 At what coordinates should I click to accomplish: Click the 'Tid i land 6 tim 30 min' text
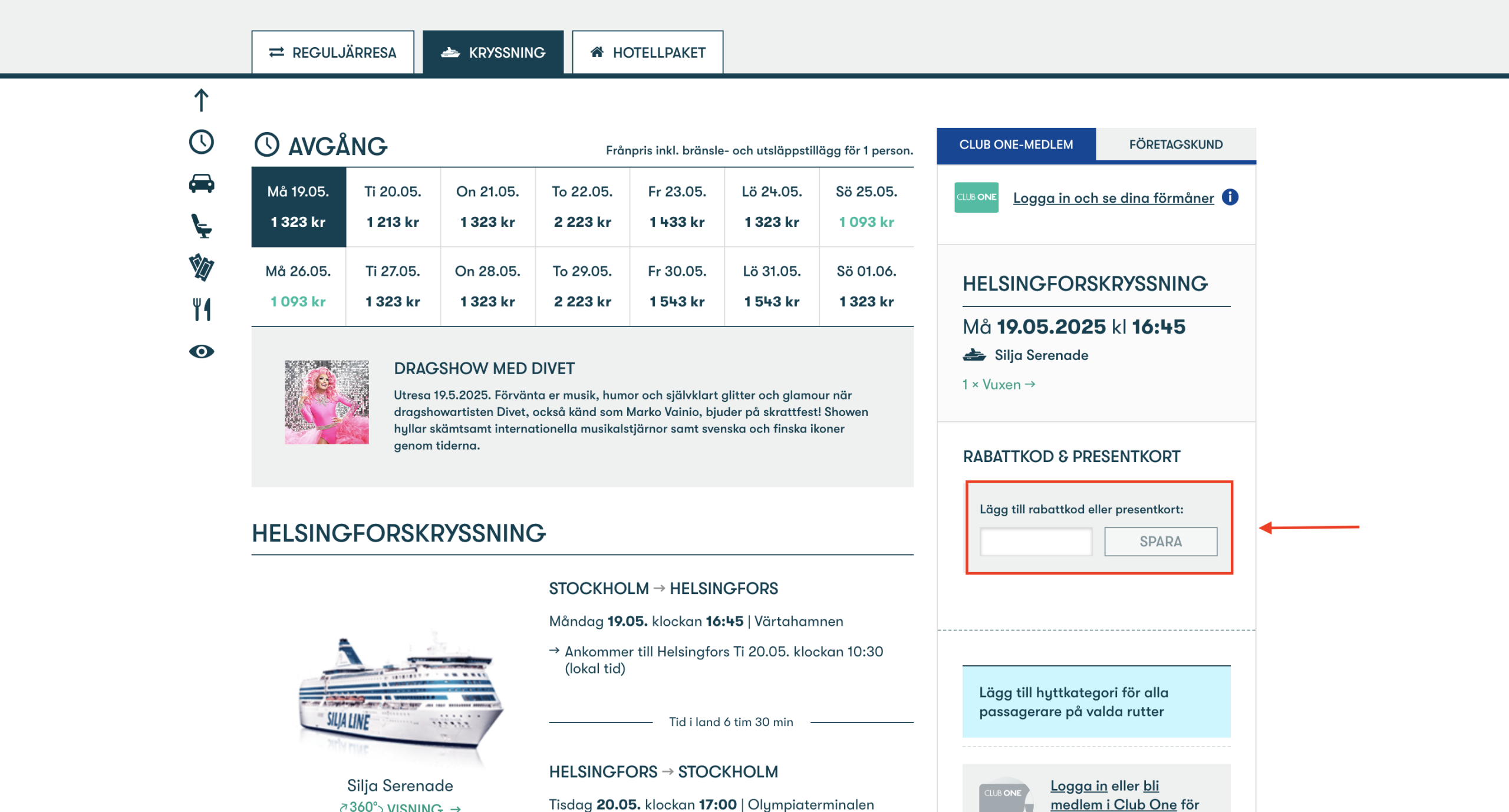730,722
